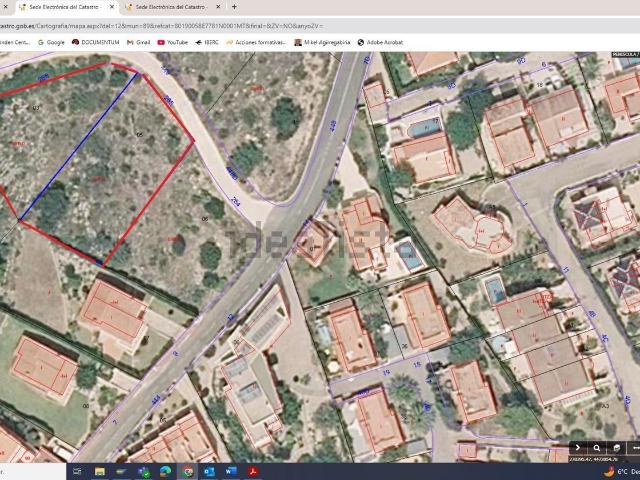Switch to the second Sede Electrónica del Catastro tab

coord(166,7)
